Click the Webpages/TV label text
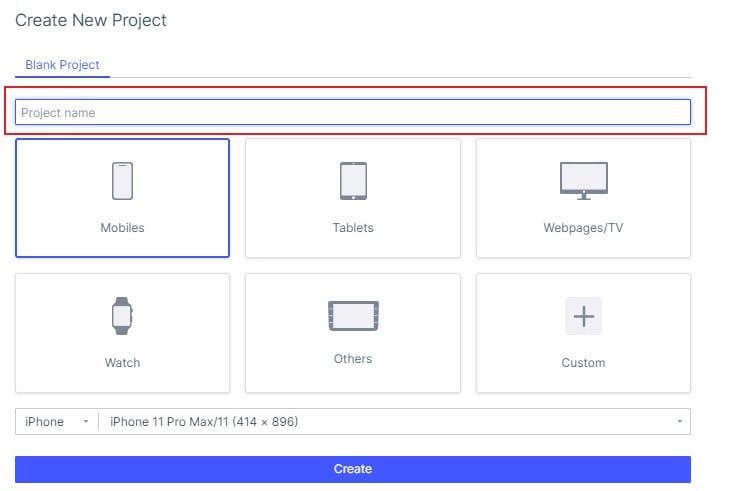Image resolution: width=731 pixels, height=491 pixels. point(583,228)
